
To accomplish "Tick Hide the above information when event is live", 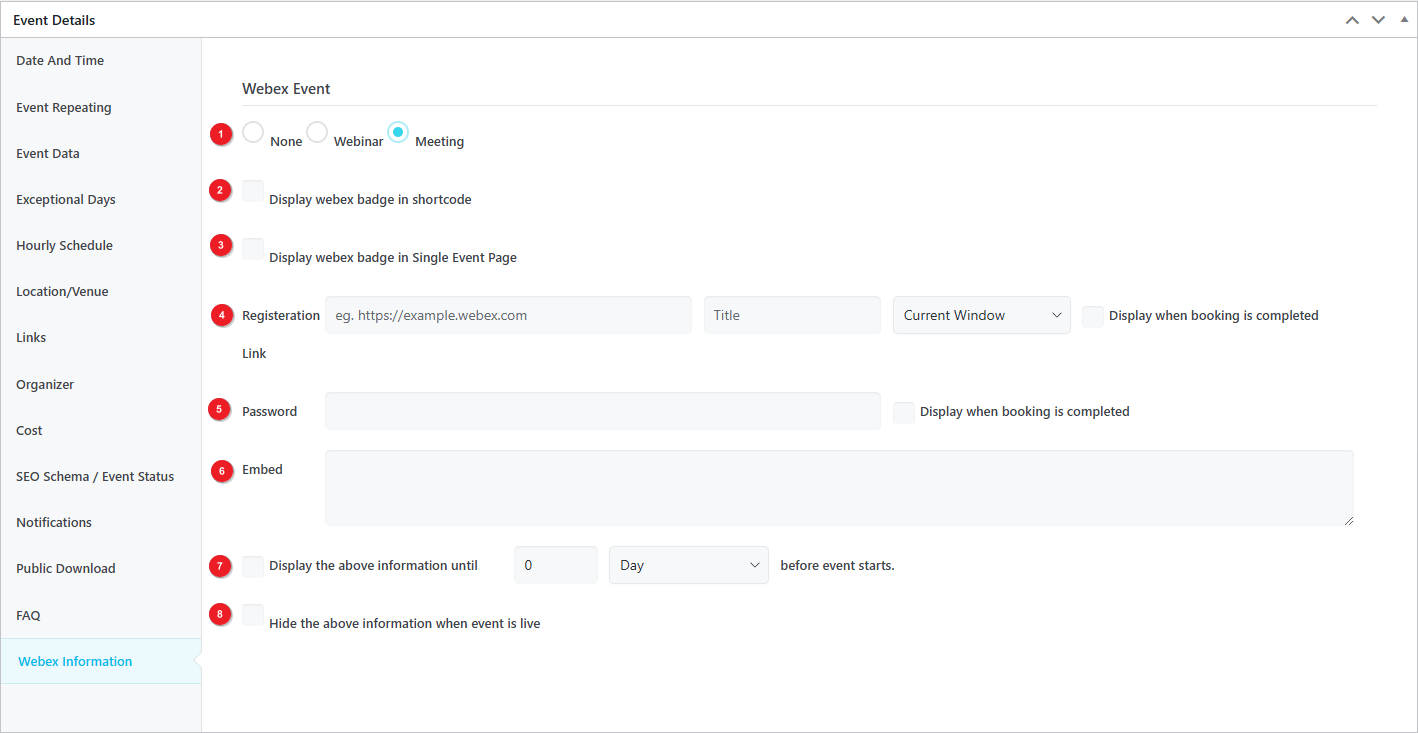I will point(253,615).
